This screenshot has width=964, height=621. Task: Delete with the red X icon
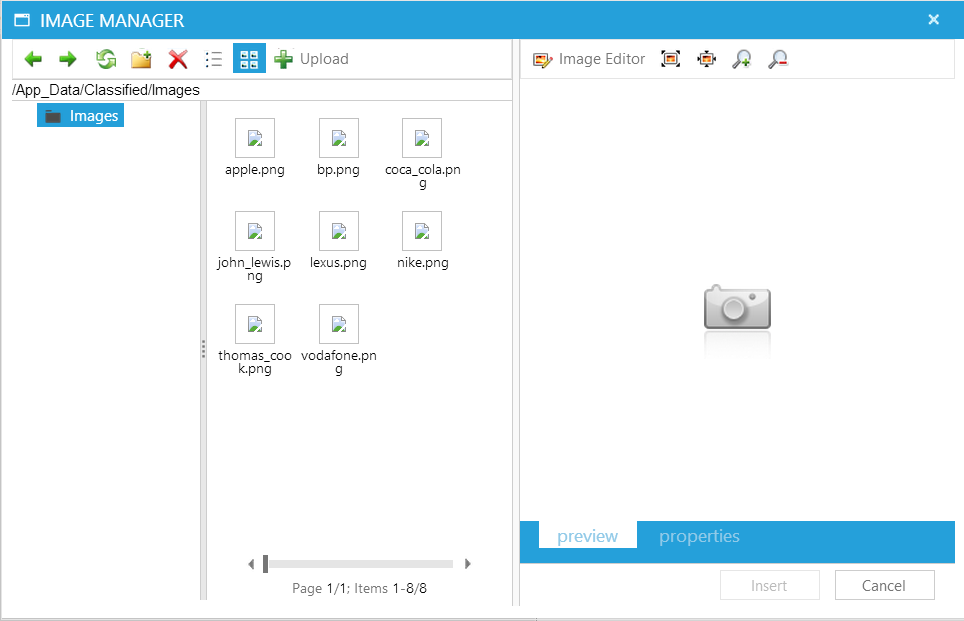tap(178, 59)
